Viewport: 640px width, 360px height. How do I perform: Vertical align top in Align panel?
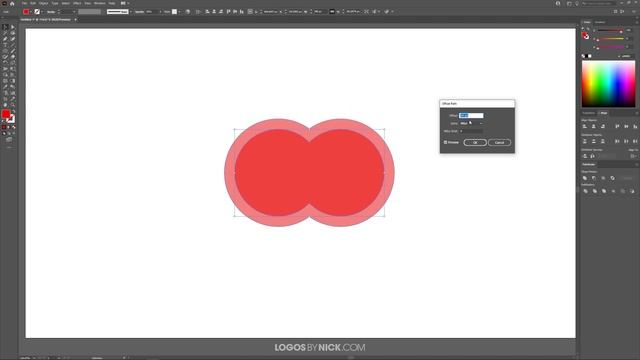pos(617,126)
